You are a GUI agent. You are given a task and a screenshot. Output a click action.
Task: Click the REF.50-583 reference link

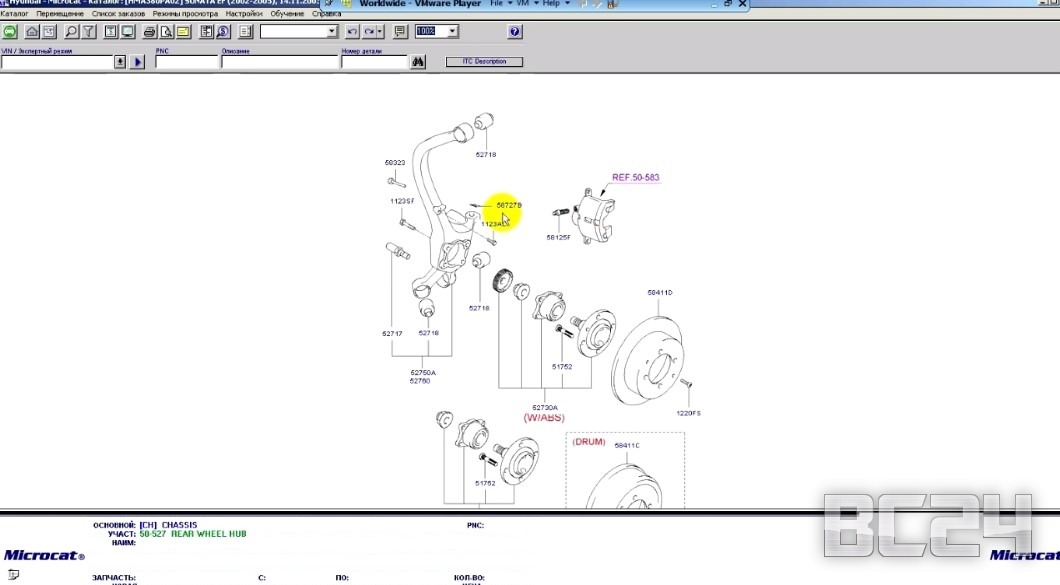point(635,178)
